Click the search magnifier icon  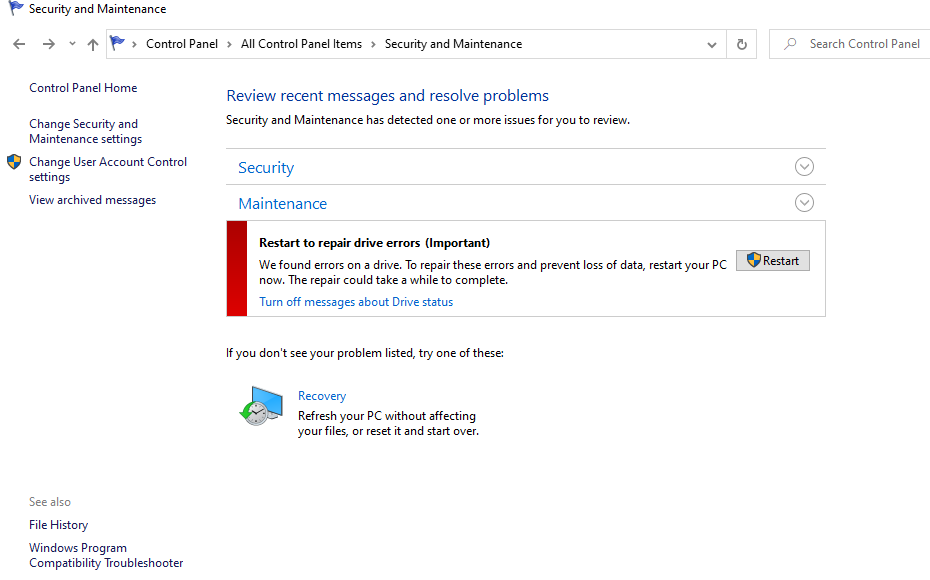[790, 44]
